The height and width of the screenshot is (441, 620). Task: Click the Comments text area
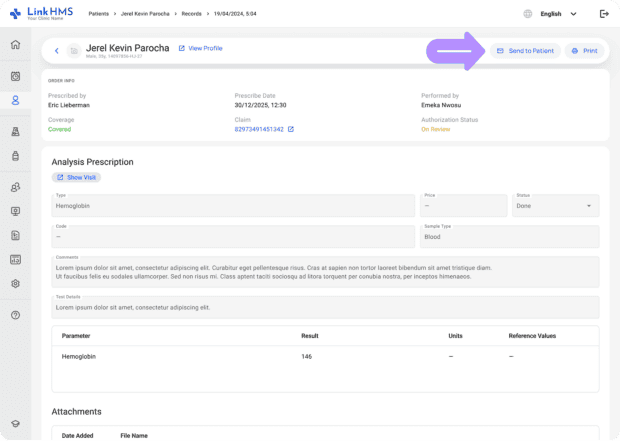click(x=325, y=272)
